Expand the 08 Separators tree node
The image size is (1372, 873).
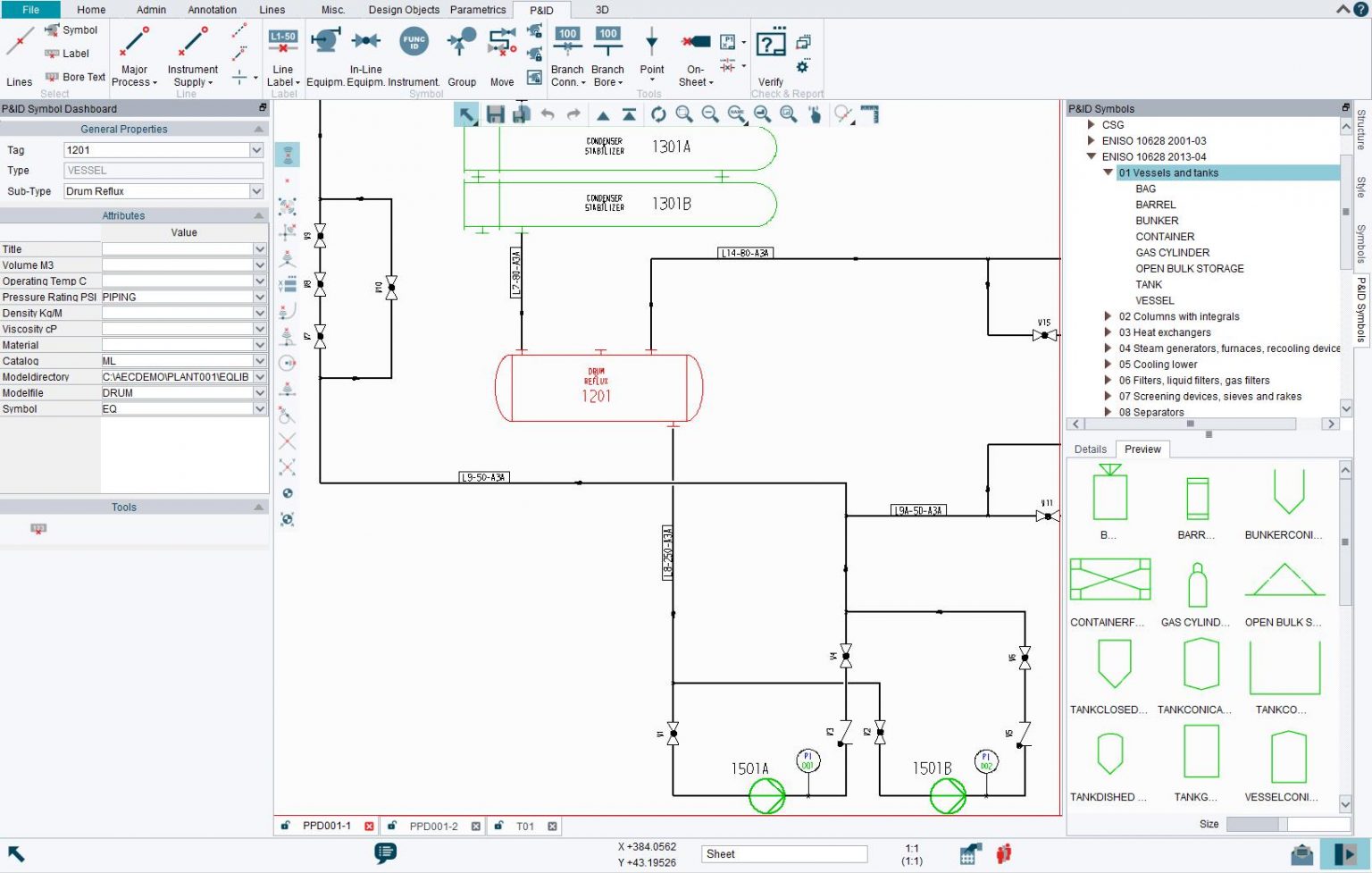(x=1107, y=412)
